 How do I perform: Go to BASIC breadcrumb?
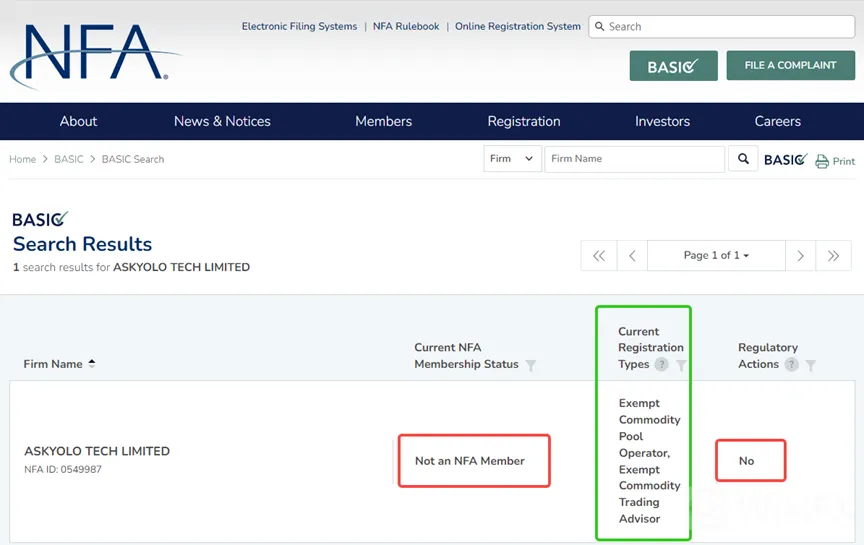(x=69, y=159)
